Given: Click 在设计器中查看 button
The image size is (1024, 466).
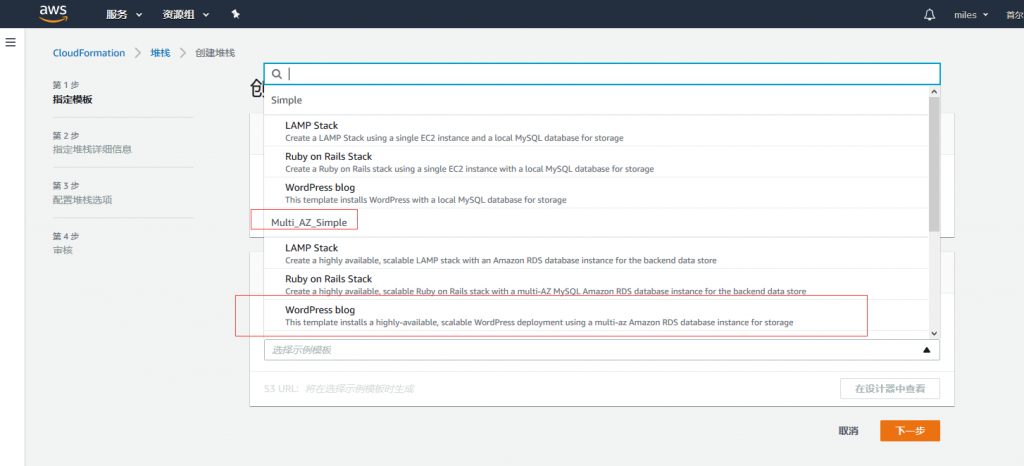Looking at the screenshot, I should [x=890, y=389].
